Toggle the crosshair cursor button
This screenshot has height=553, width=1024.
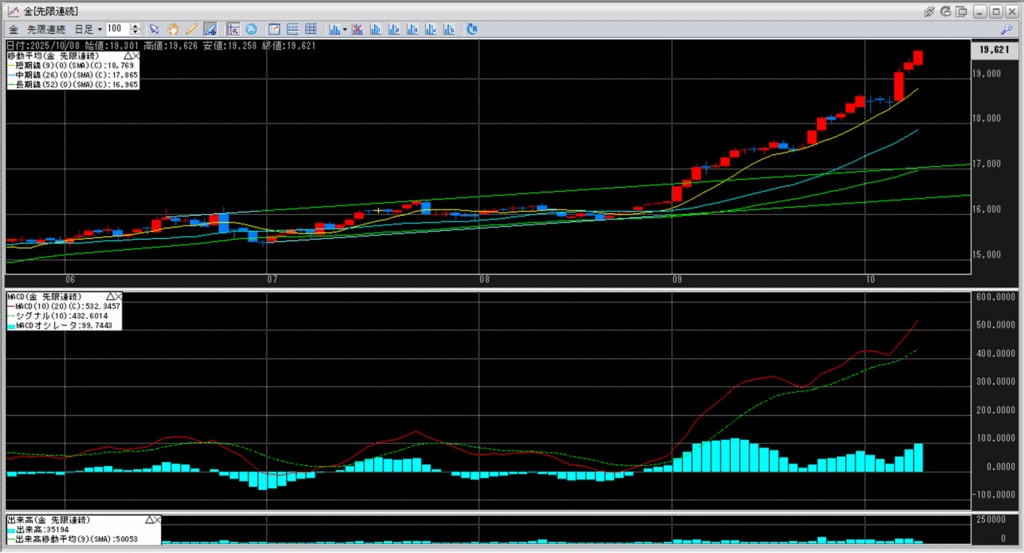coord(233,29)
